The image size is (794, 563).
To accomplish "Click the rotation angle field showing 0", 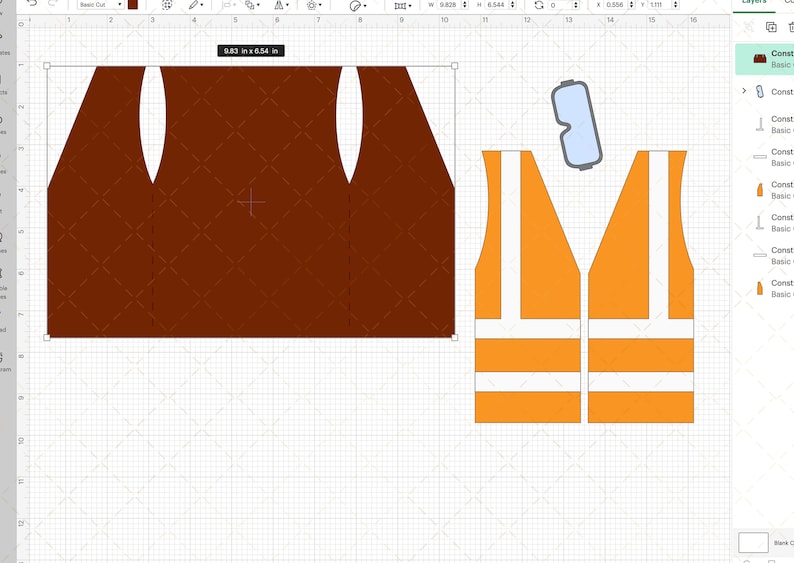I will click(x=560, y=5).
